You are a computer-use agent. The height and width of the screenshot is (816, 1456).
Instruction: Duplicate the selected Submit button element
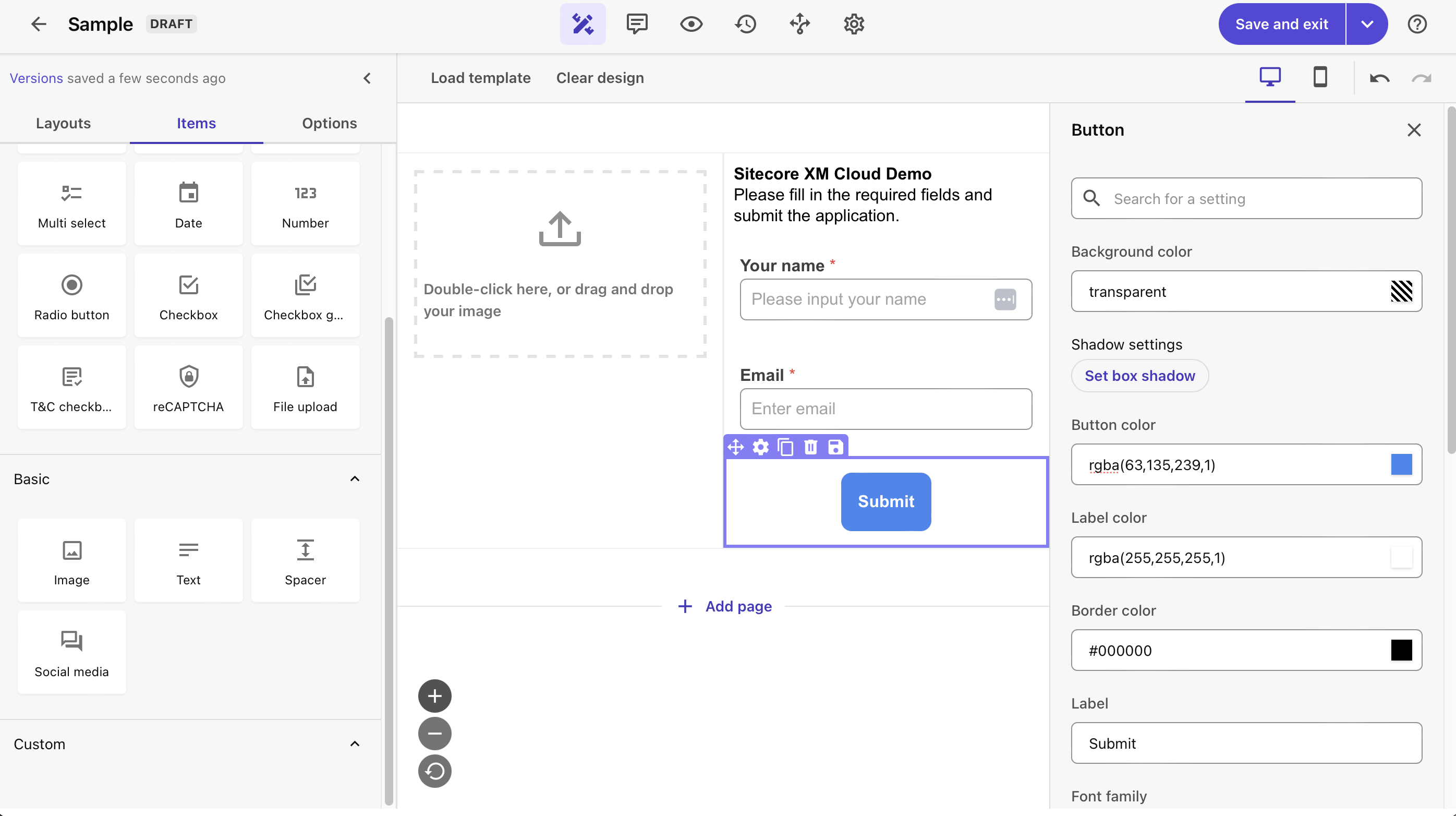click(786, 447)
